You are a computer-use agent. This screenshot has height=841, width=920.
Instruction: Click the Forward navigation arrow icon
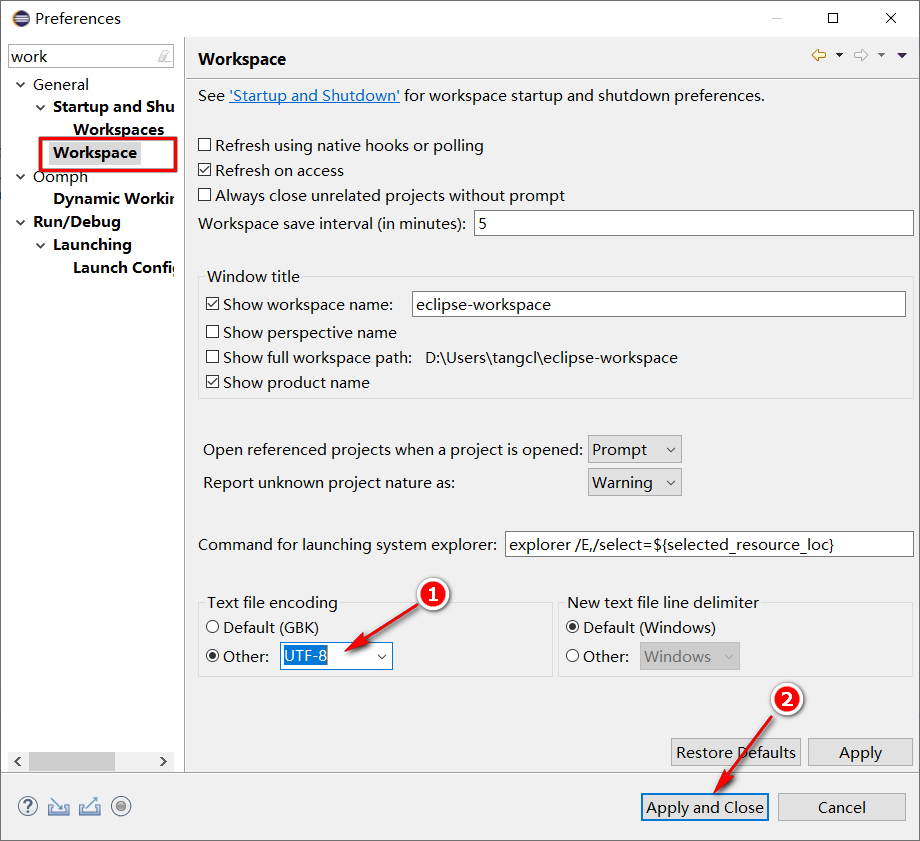860,56
